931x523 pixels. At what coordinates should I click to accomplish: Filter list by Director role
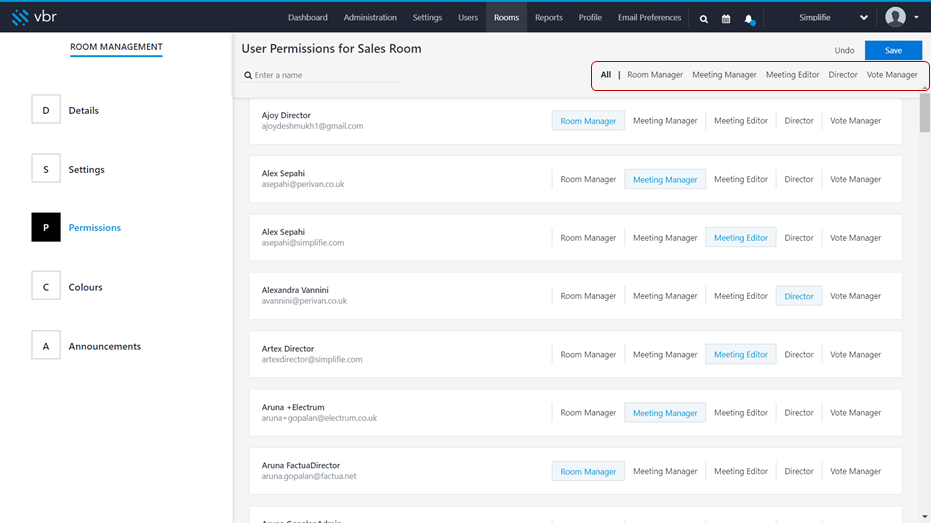point(843,75)
